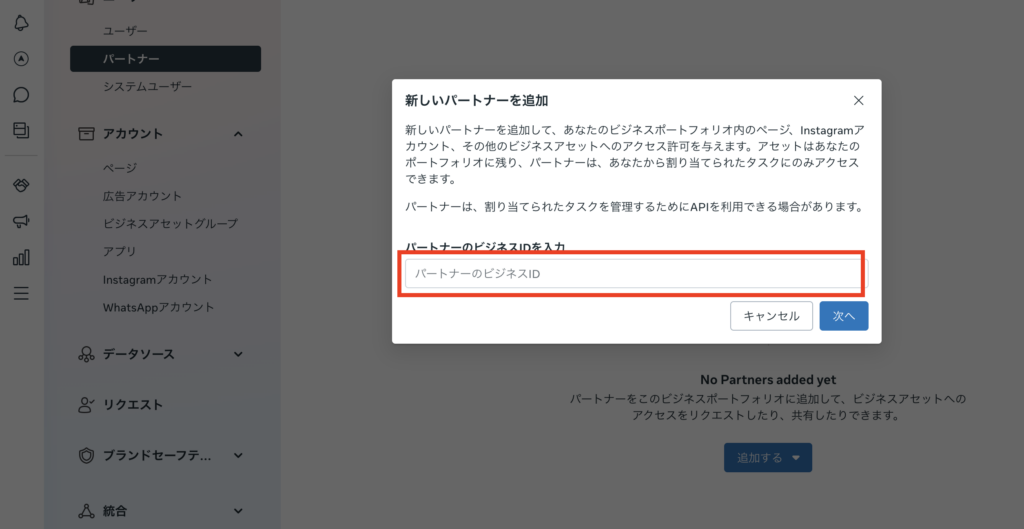Image resolution: width=1024 pixels, height=529 pixels.
Task: Go to 広告アカウント in the sidebar
Action: point(142,196)
